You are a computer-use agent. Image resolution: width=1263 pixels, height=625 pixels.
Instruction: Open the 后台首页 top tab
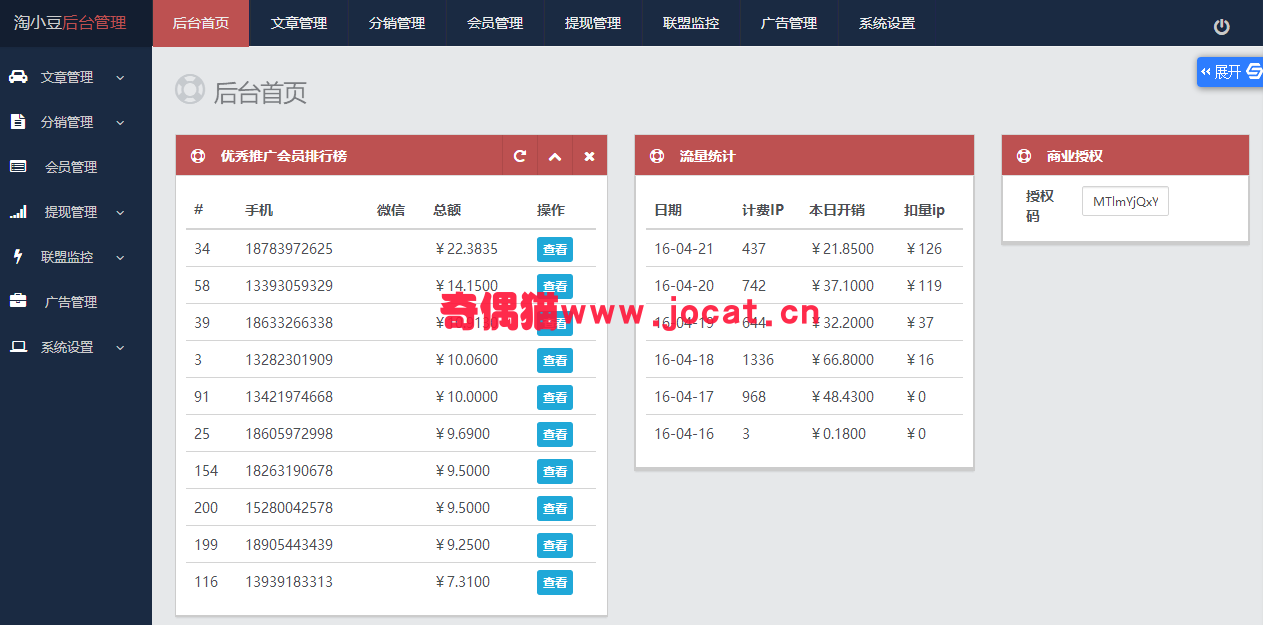pos(201,23)
